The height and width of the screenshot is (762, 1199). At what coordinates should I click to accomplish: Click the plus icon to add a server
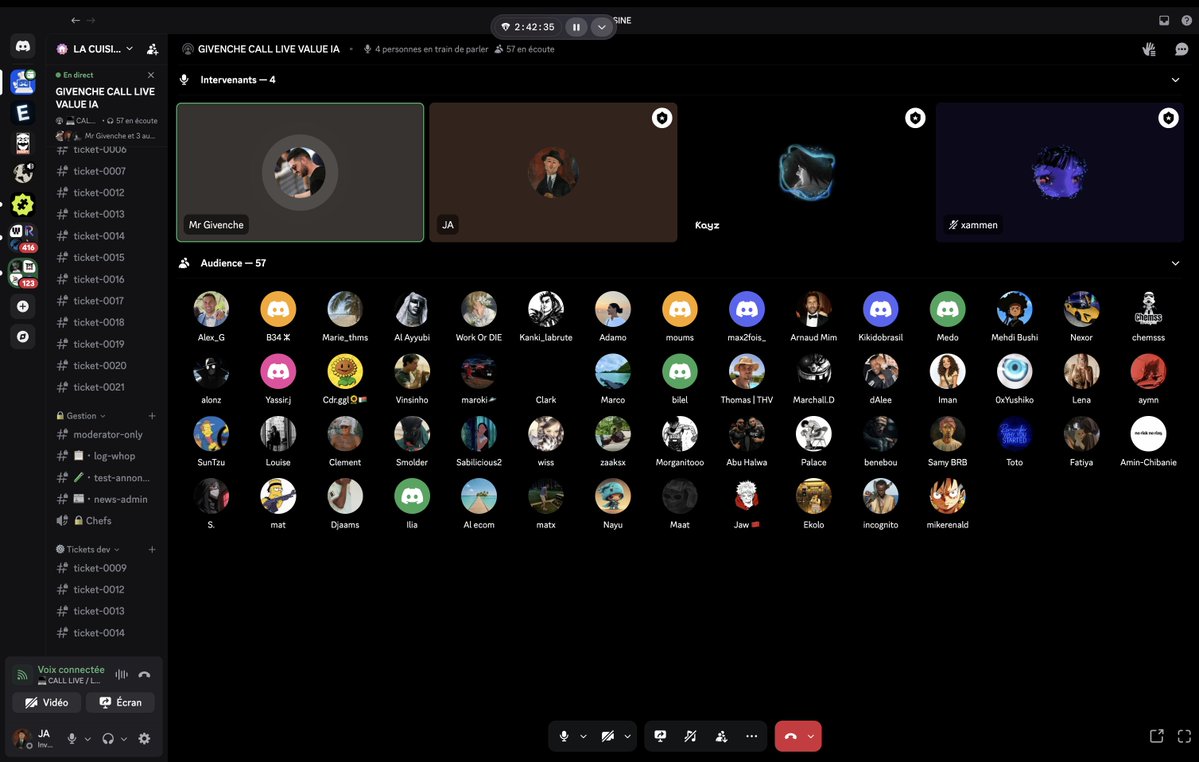[23, 306]
